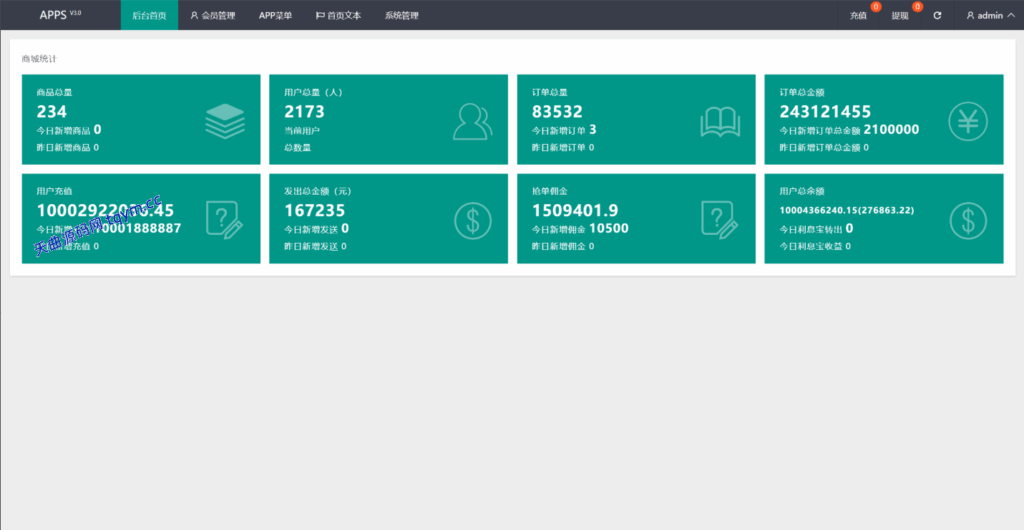The image size is (1024, 530).
Task: Click the 抢单佣金 card title
Action: 550,191
